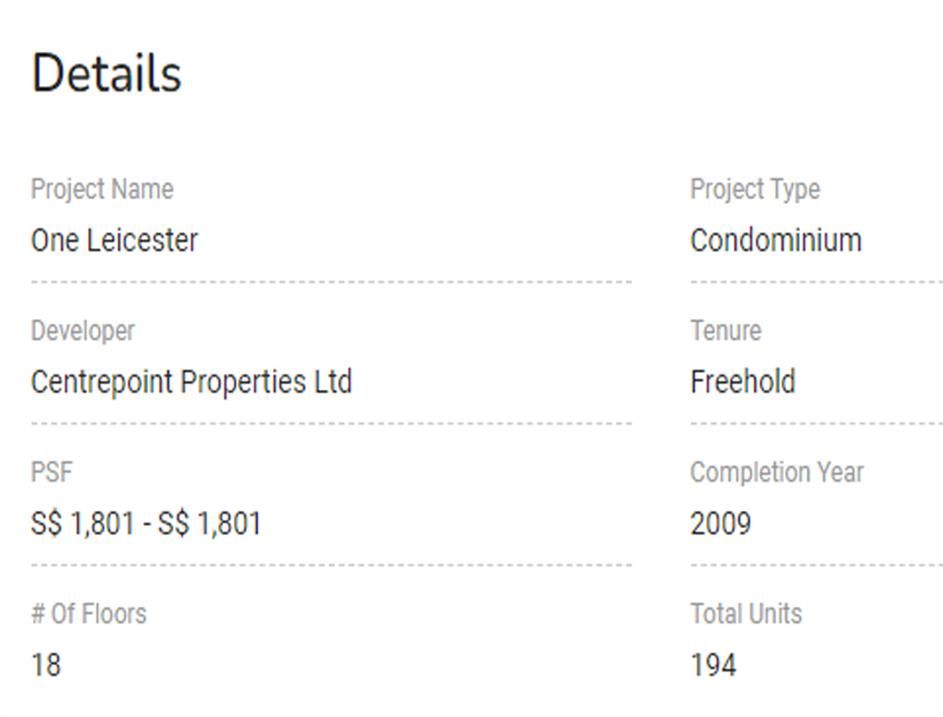Click the dashed divider below the PSF value
This screenshot has width=943, height=717.
coord(331,565)
